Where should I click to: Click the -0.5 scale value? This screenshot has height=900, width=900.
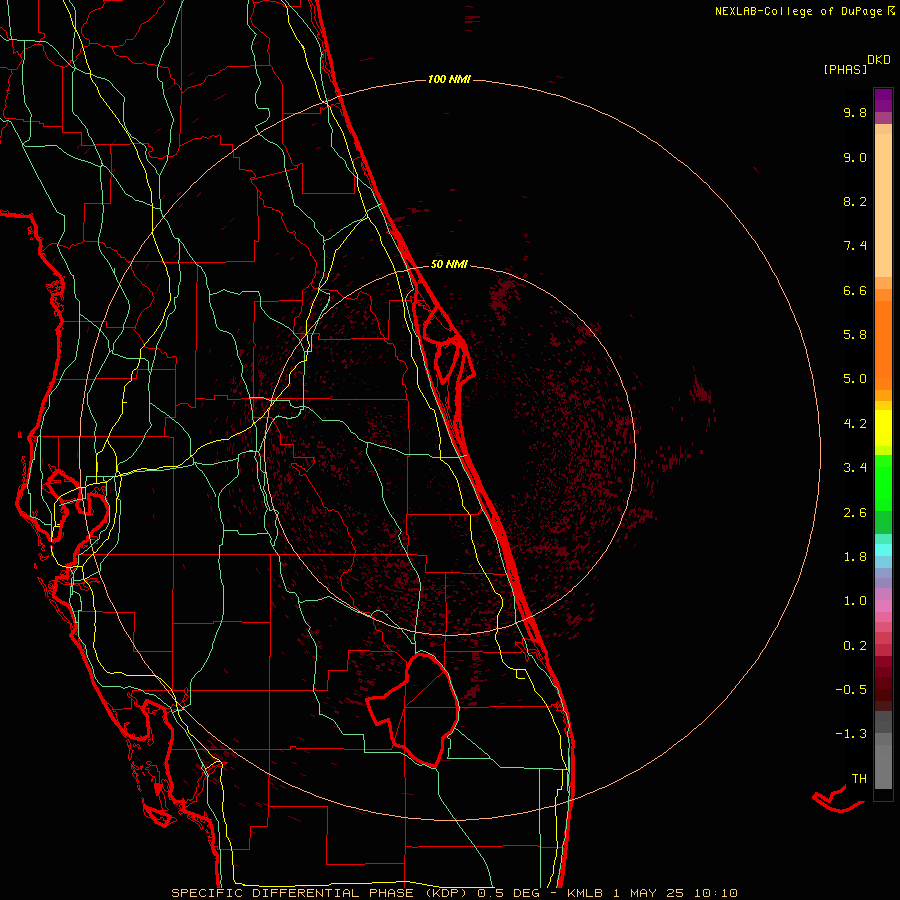coord(851,690)
